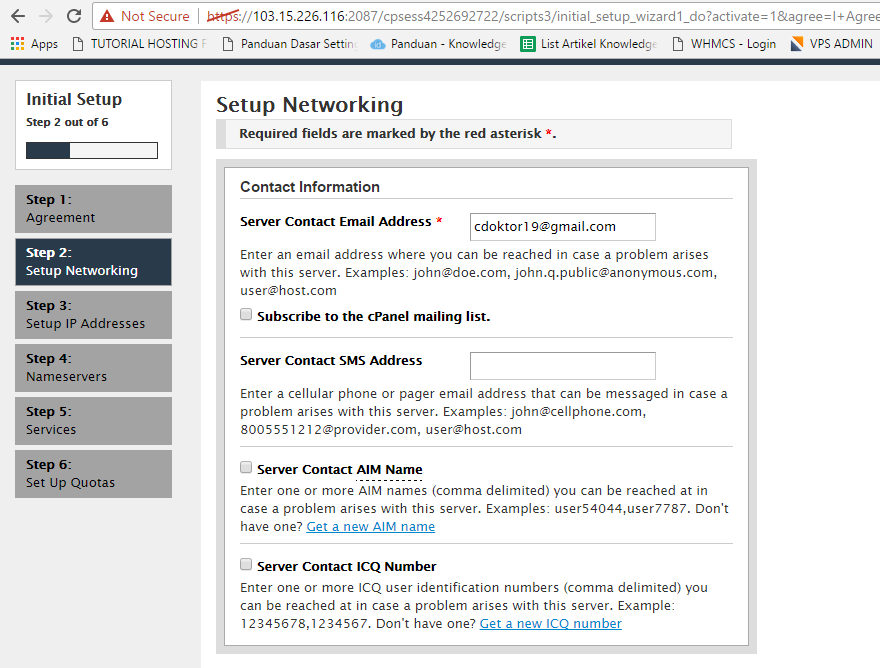Enable Subscribe to the cPanel mailing list

pos(245,313)
